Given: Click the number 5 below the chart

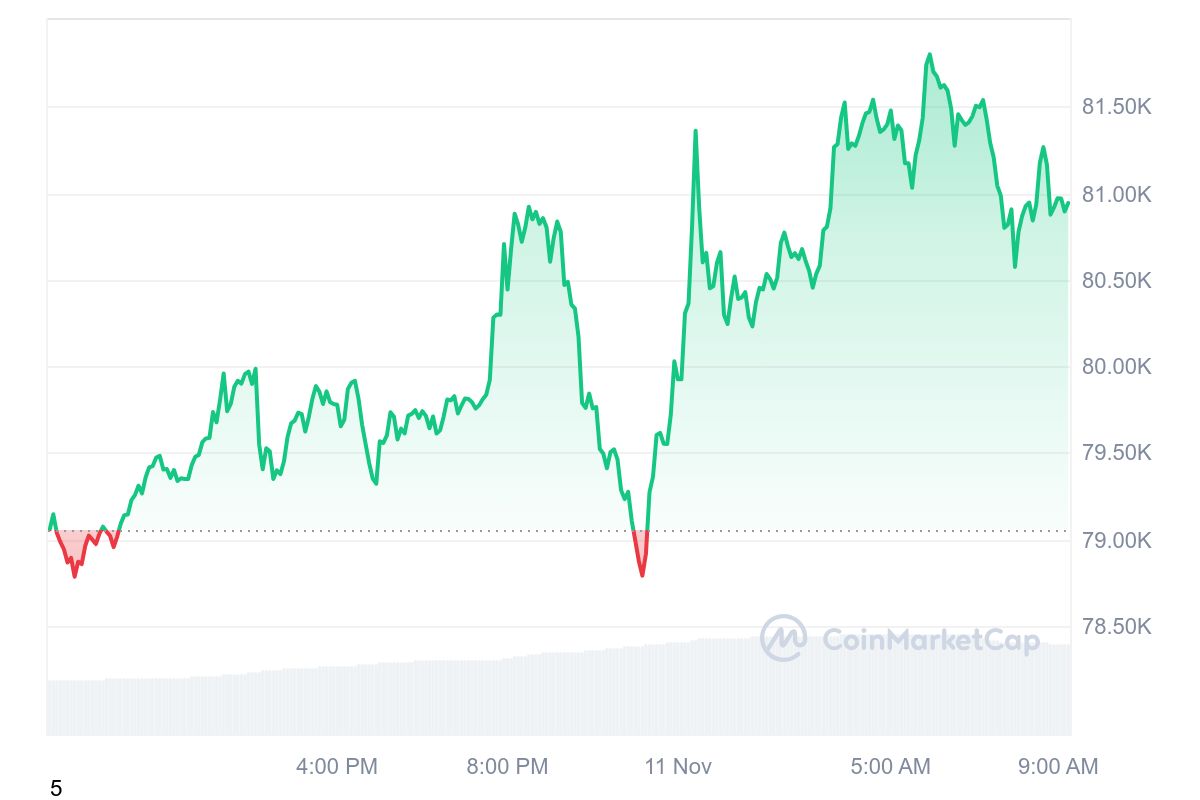Looking at the screenshot, I should coord(56,788).
